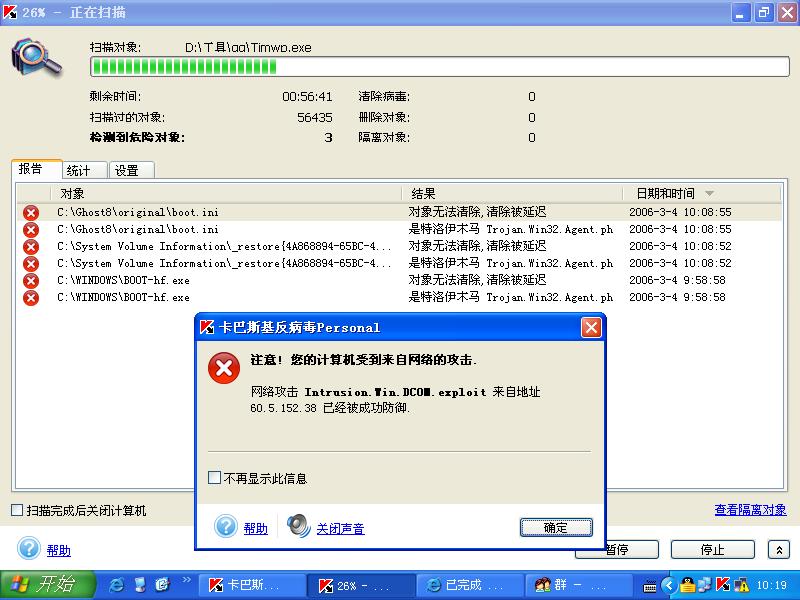Switch to 报告 tab
Viewport: 800px width, 600px height.
(36, 169)
